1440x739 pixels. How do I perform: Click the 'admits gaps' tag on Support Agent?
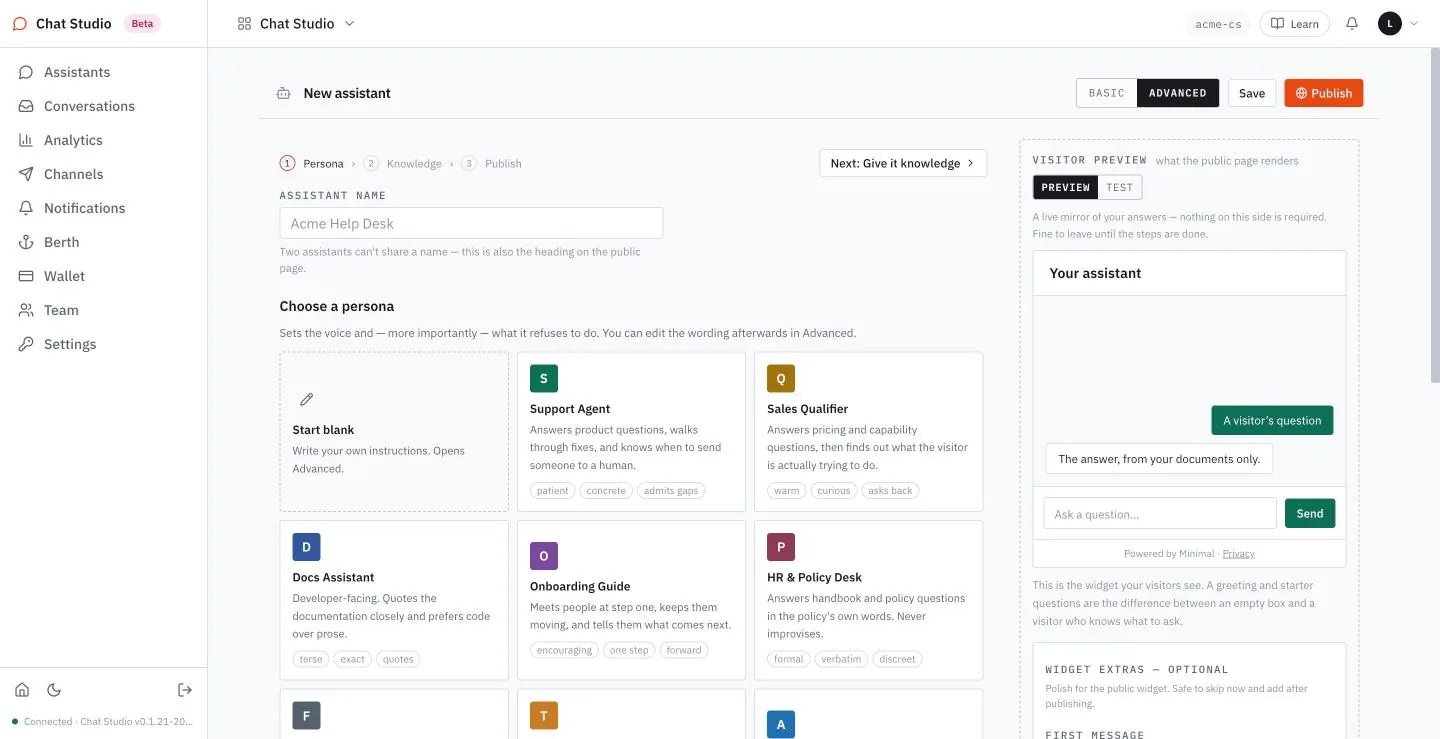(671, 491)
